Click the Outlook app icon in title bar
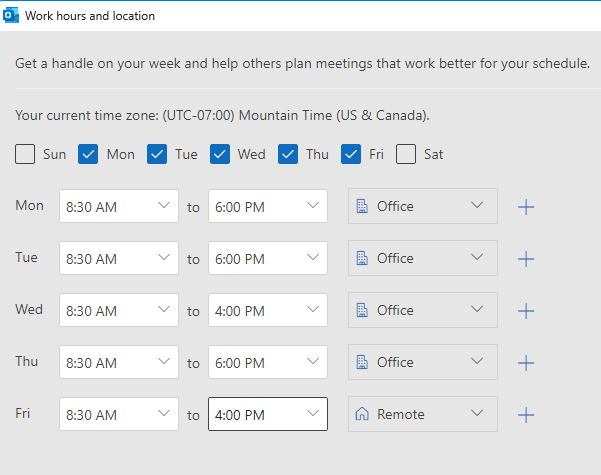 pyautogui.click(x=10, y=15)
